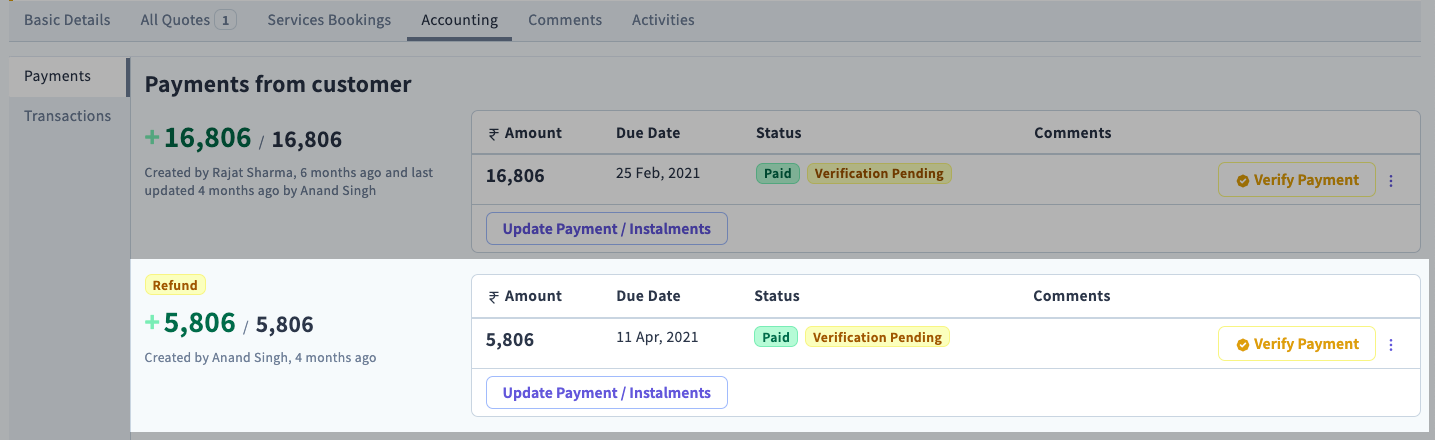This screenshot has height=440, width=1435.
Task: Select Payments in the left sidebar
Action: click(57, 76)
